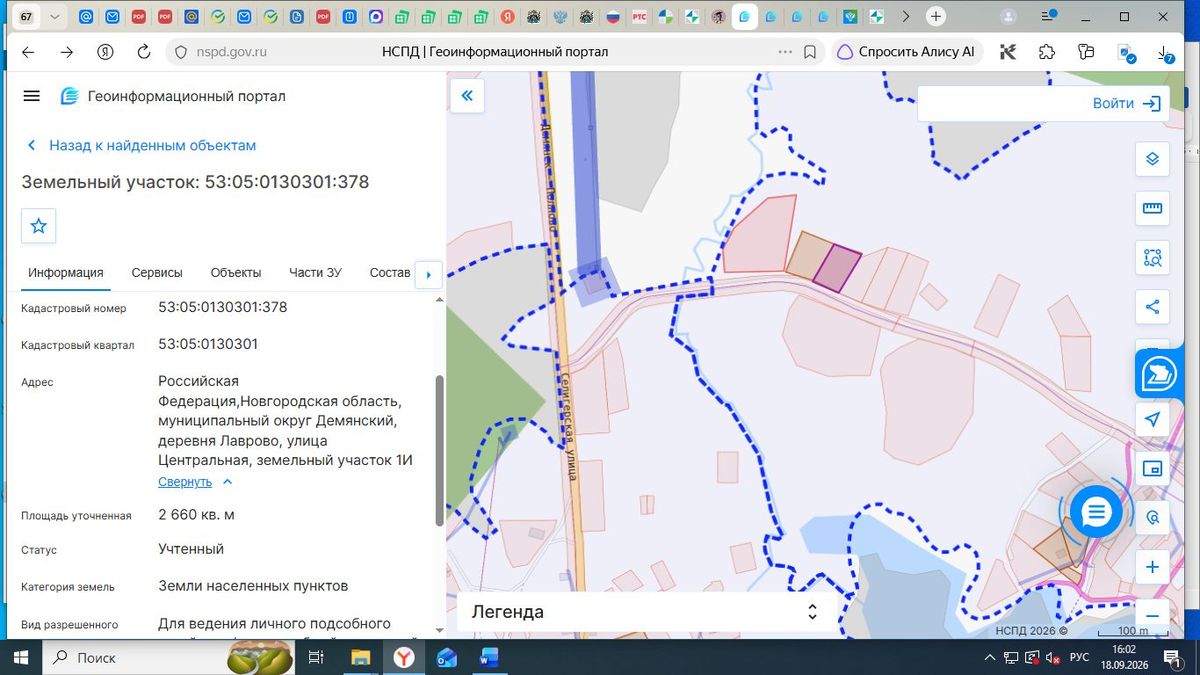
Task: Switch to the Информация tab
Action: [x=66, y=273]
